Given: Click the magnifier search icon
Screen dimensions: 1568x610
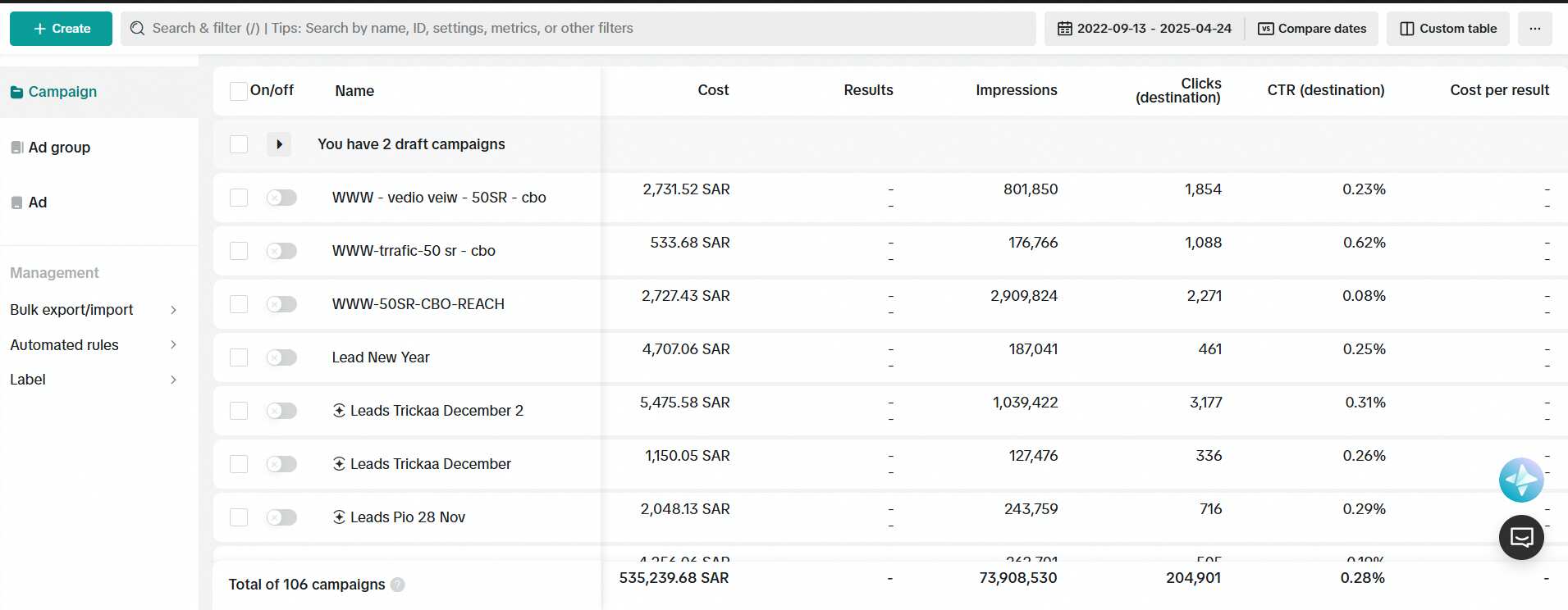Looking at the screenshot, I should [137, 29].
